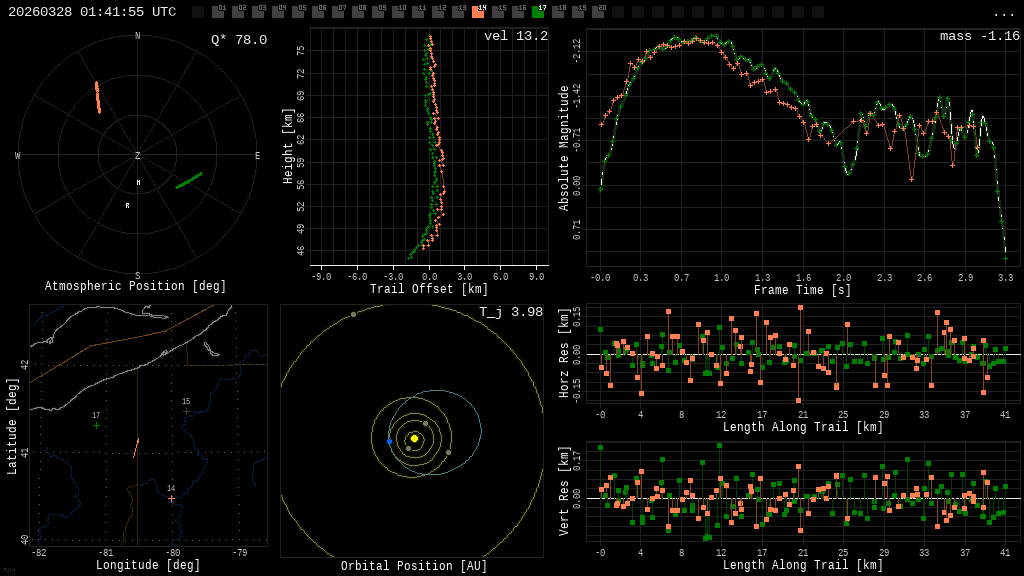Click the station 20 box in strip
The width and height of the screenshot is (1024, 576).
[x=598, y=12]
